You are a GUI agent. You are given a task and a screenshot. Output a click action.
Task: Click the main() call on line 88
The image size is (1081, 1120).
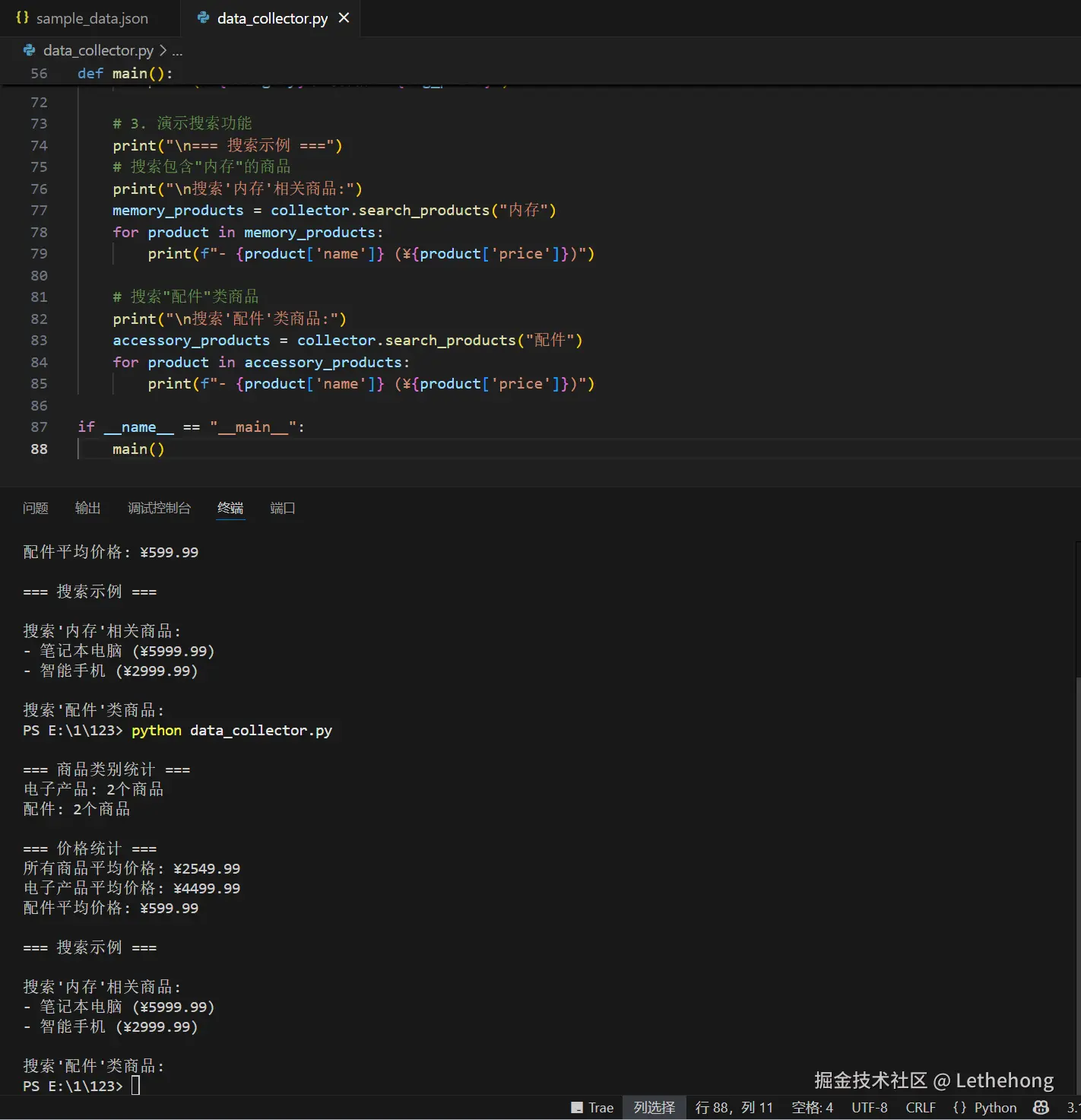pos(138,449)
